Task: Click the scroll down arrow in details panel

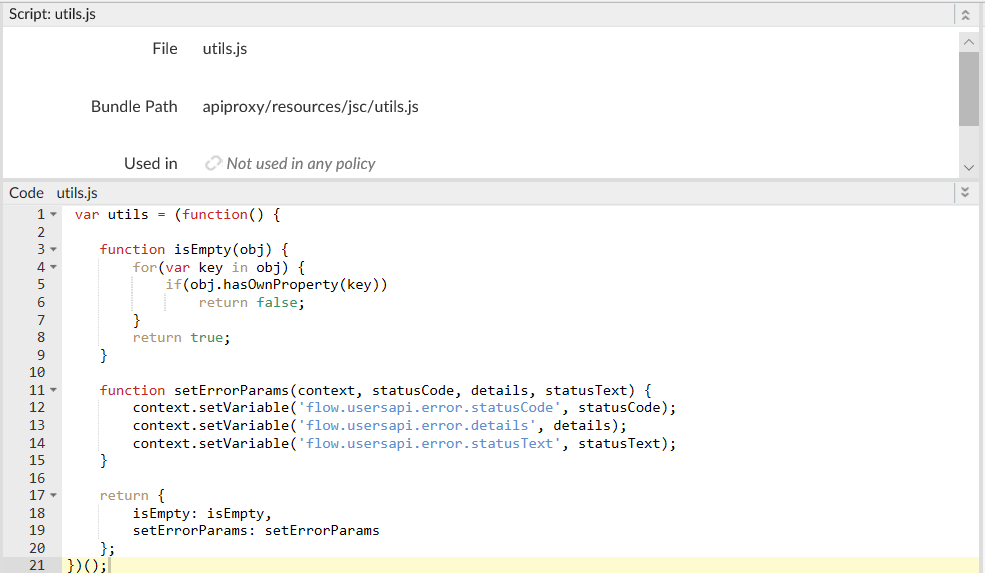Action: [969, 168]
